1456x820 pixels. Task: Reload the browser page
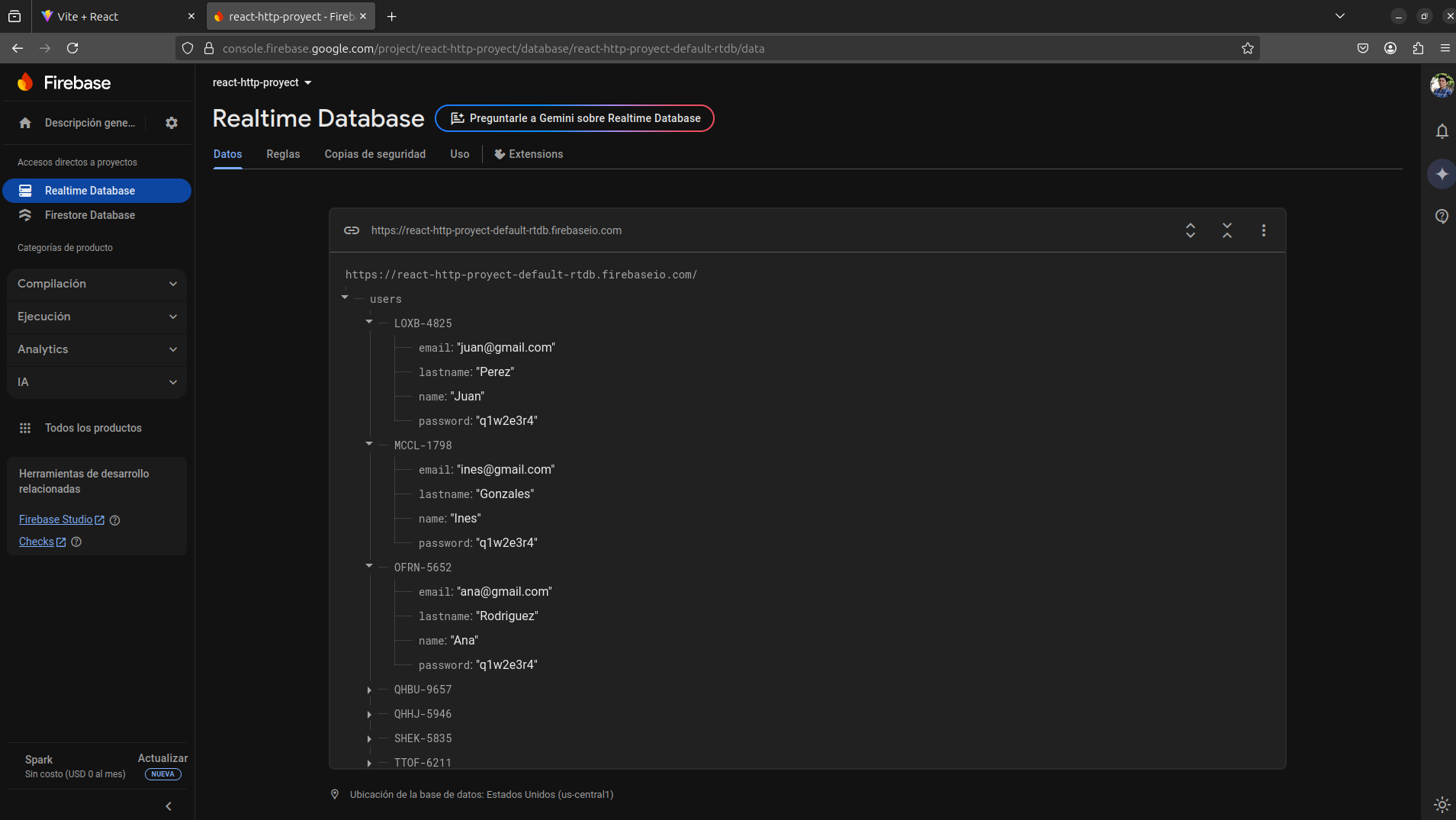(x=72, y=48)
